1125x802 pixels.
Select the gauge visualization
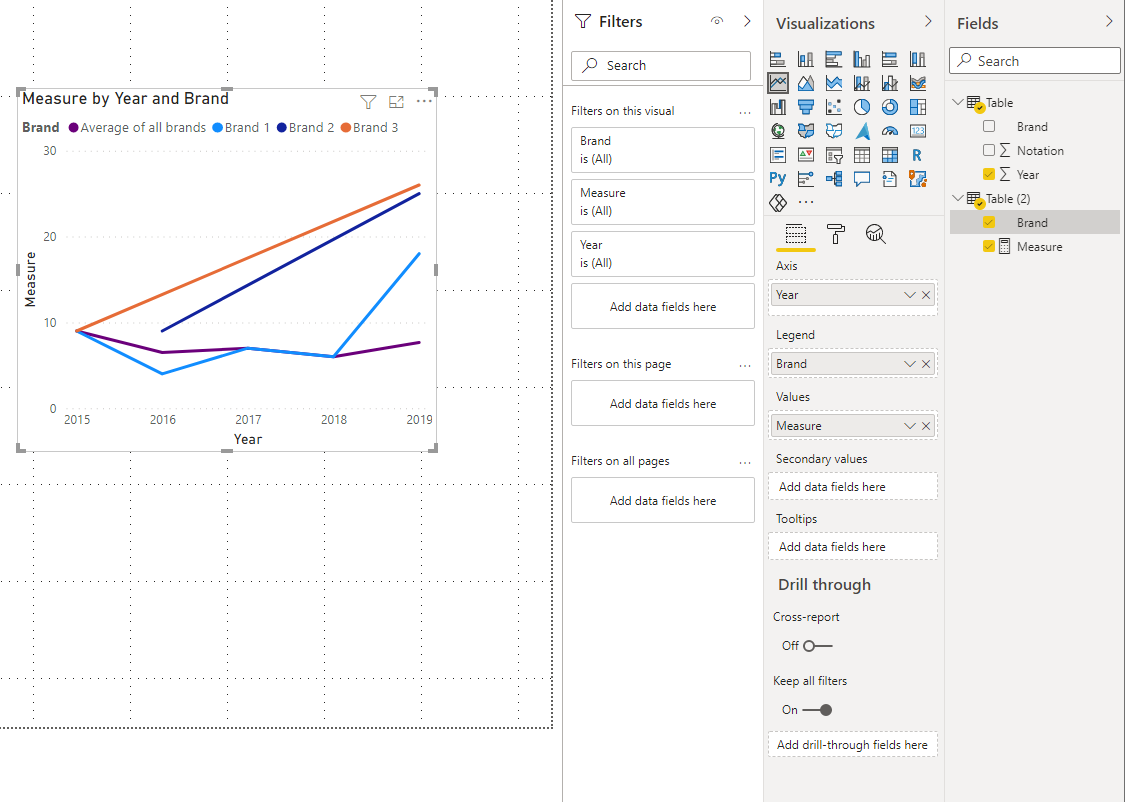pos(890,131)
